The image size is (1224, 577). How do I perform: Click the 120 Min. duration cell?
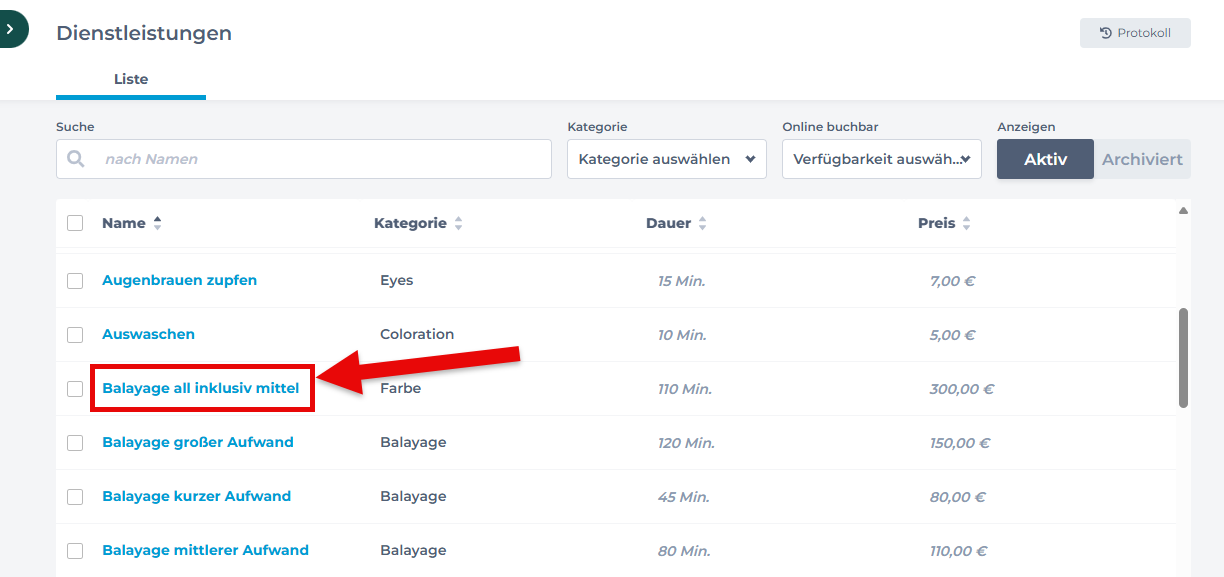point(686,443)
